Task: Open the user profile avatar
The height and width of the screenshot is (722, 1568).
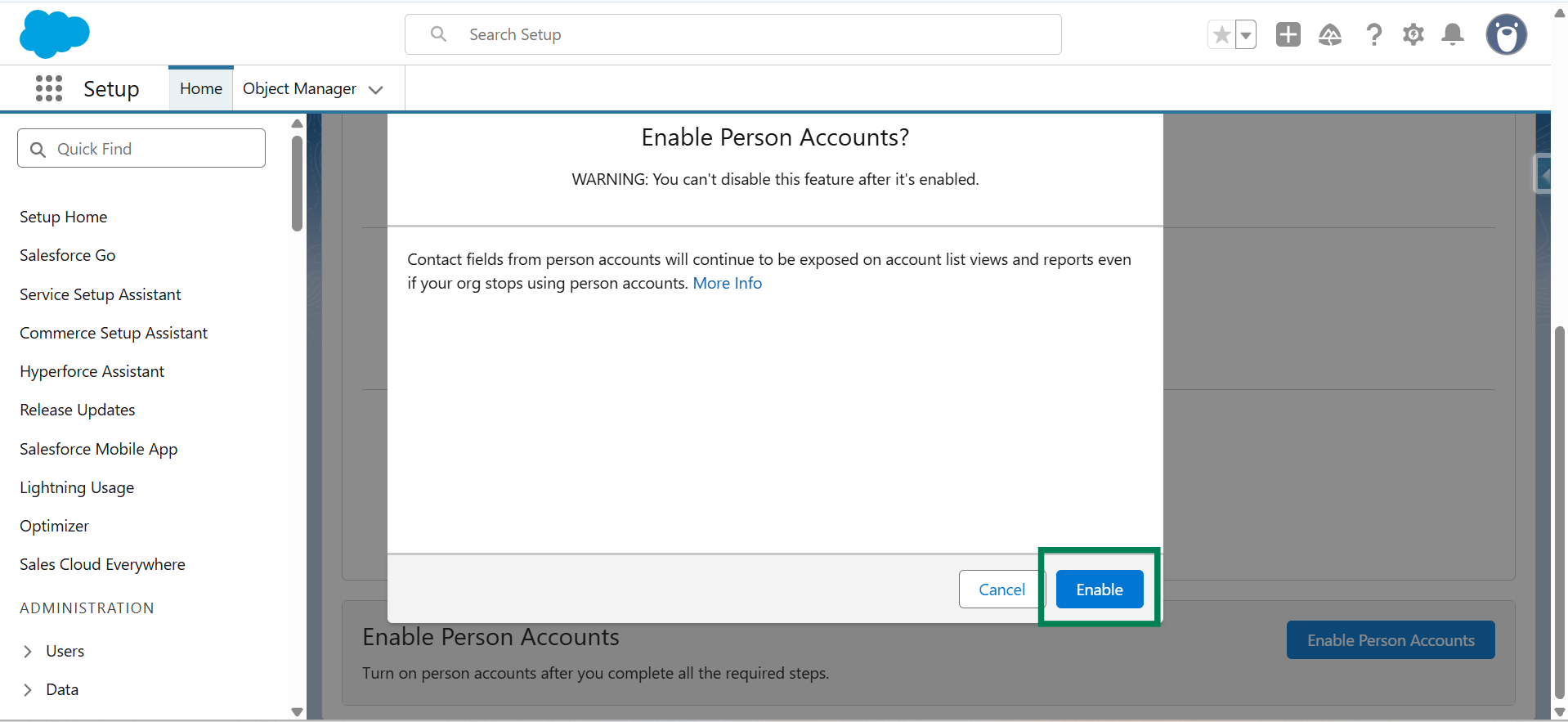Action: pos(1506,34)
